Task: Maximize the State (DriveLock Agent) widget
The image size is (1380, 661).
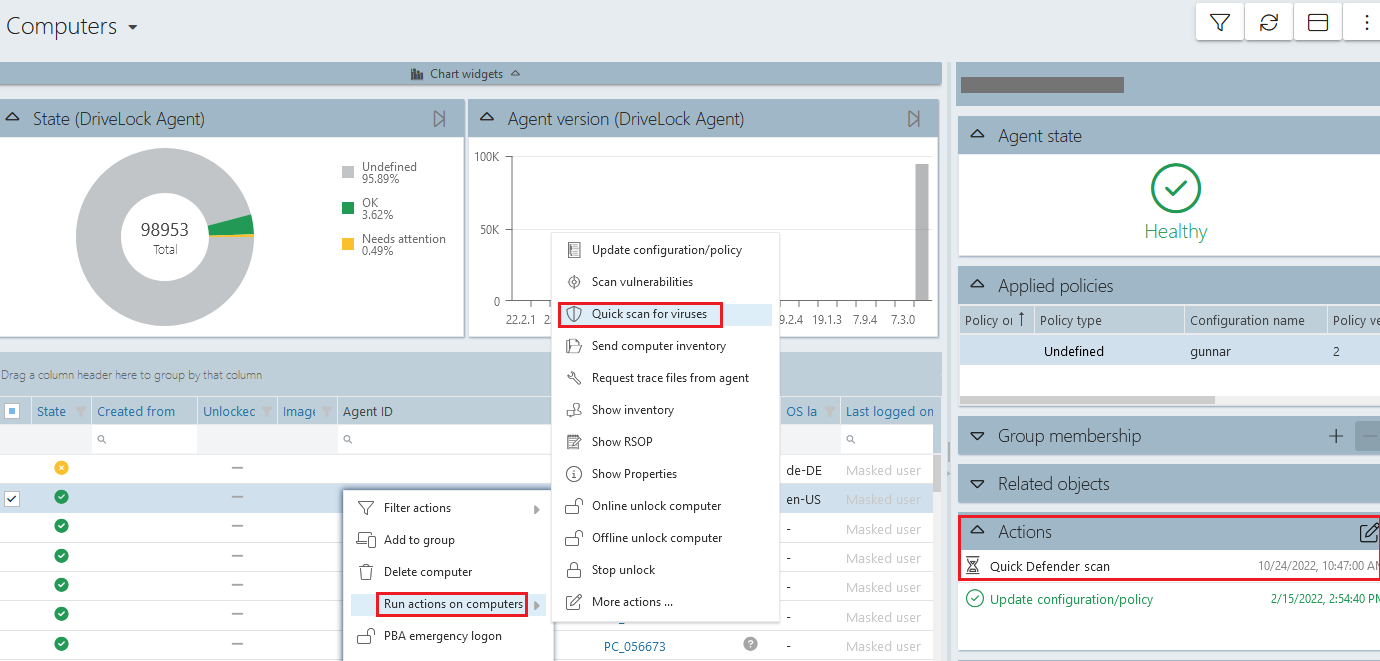Action: click(x=439, y=119)
